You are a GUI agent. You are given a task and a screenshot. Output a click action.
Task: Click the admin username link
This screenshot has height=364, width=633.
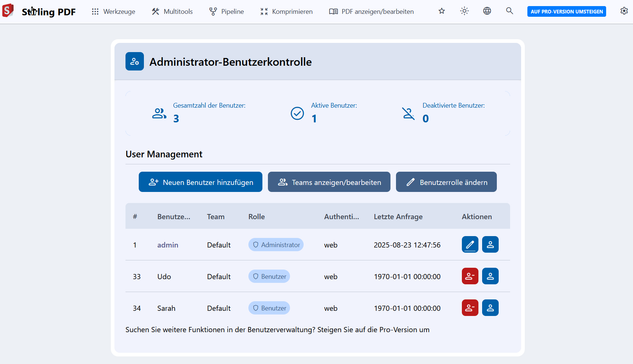(168, 245)
